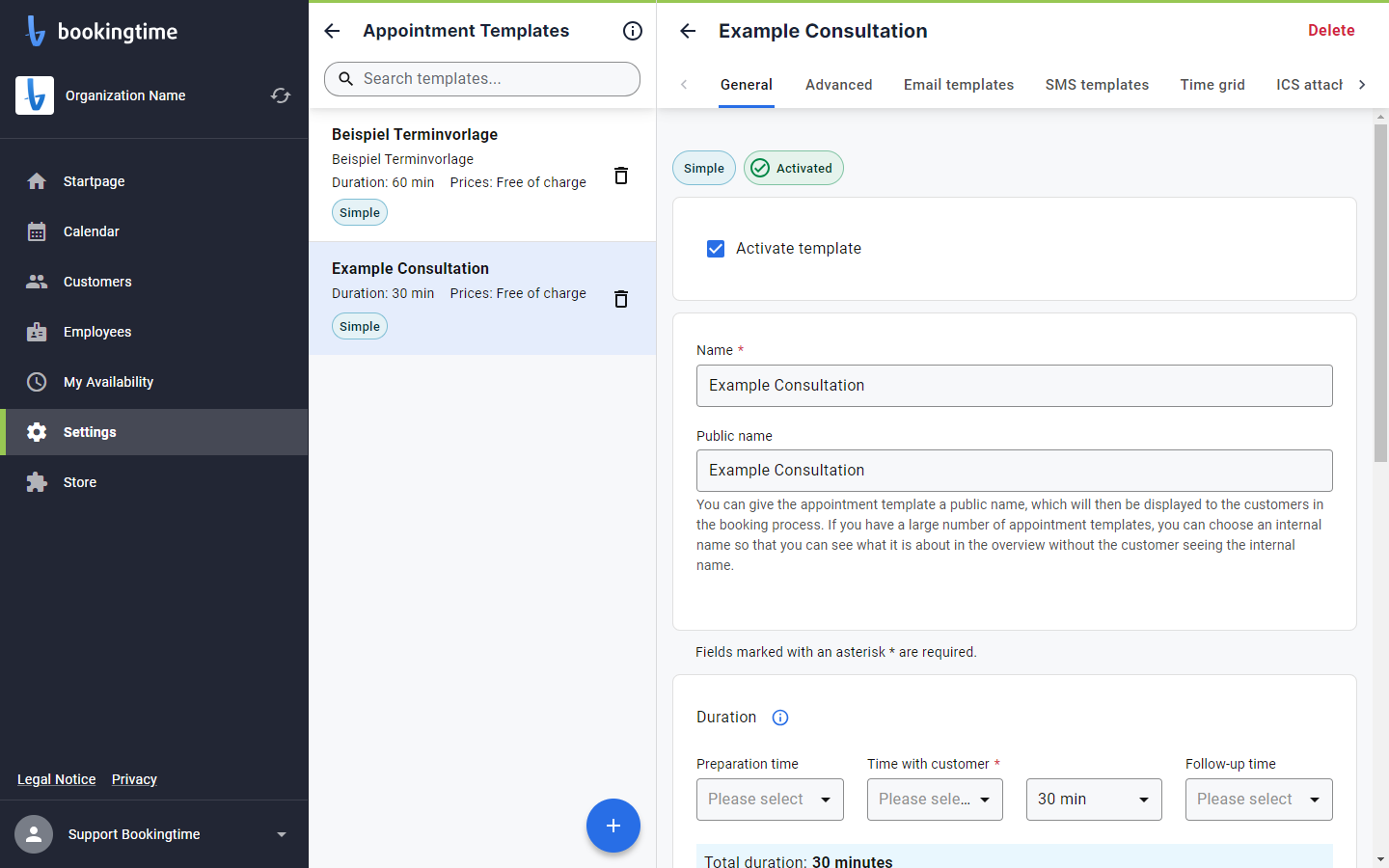This screenshot has height=868, width=1389.
Task: Open the Privacy link
Action: 134,779
